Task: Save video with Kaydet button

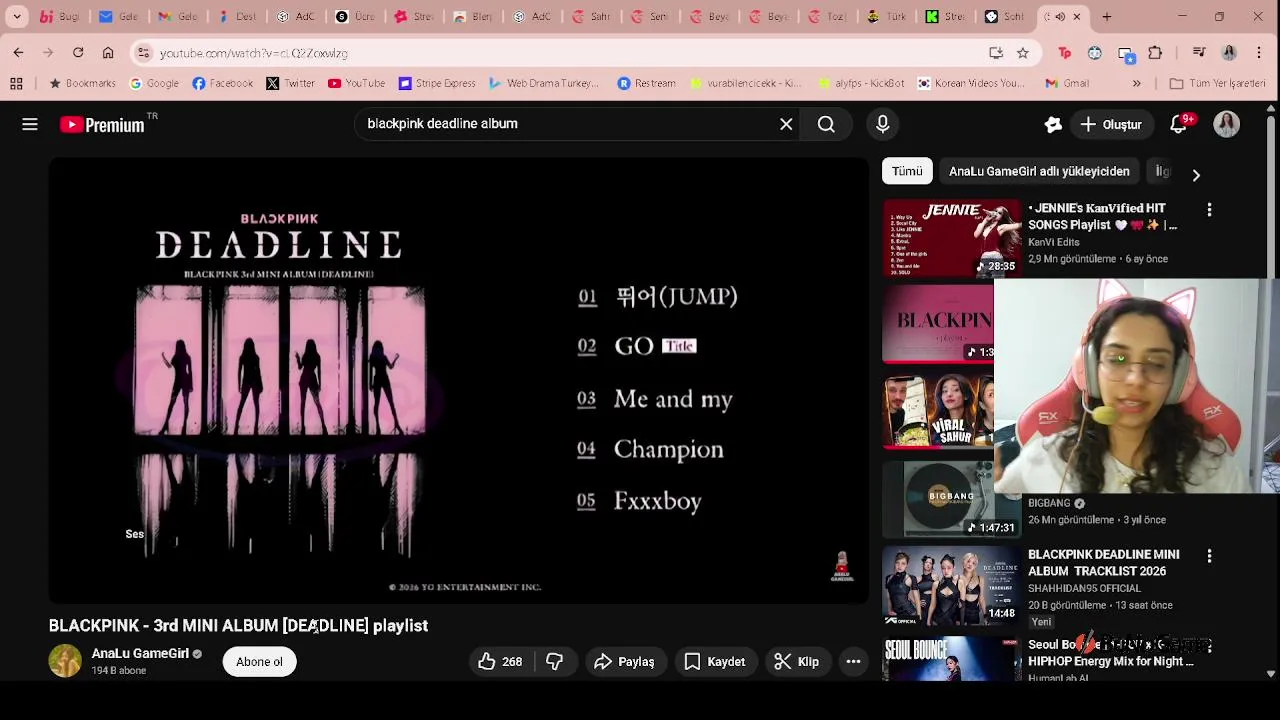Action: [x=714, y=661]
